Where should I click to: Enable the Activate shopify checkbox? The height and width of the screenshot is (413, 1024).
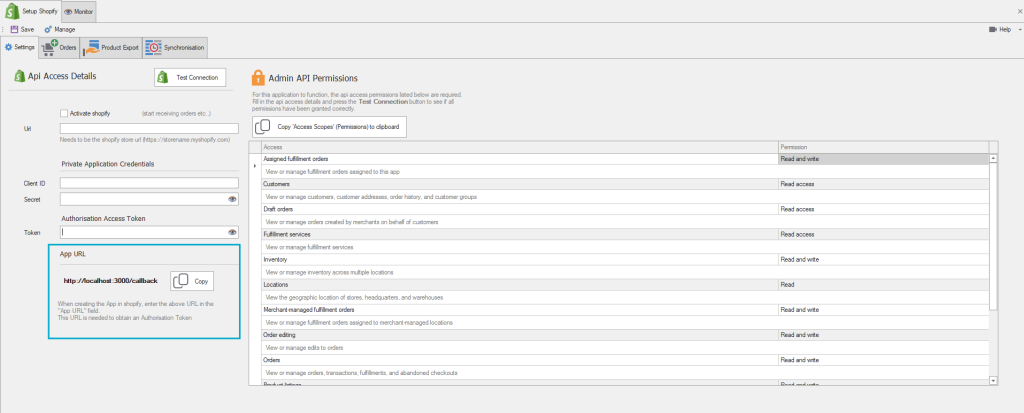pyautogui.click(x=64, y=113)
